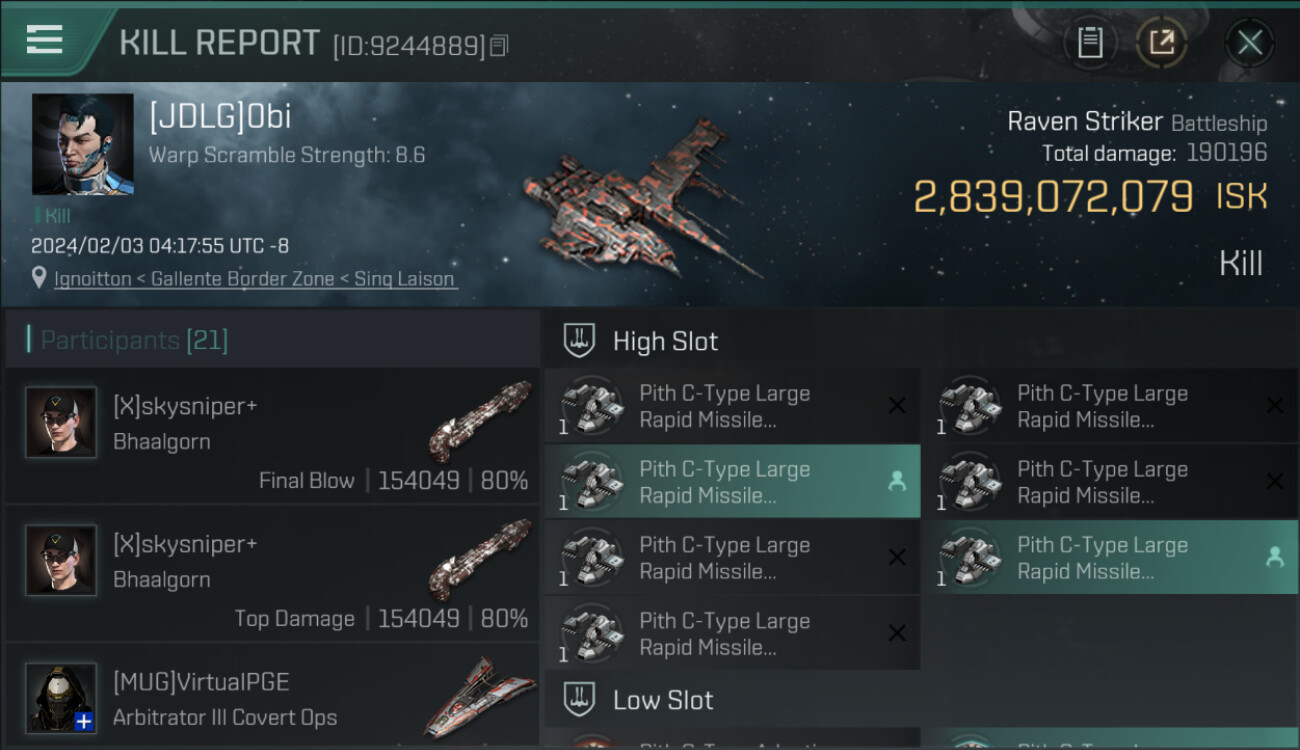1300x750 pixels.
Task: Click the VirtualPGE portrait plus badge
Action: (85, 721)
